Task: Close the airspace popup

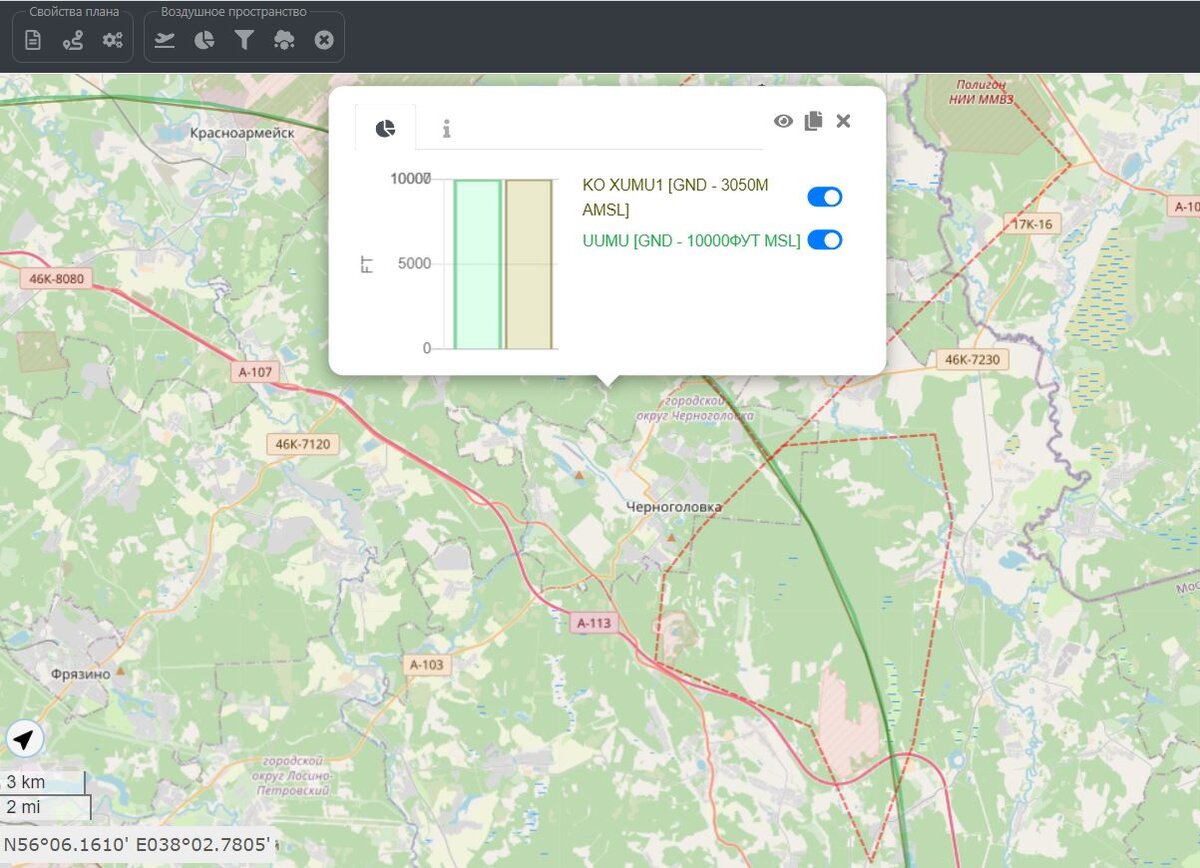Action: tap(843, 121)
